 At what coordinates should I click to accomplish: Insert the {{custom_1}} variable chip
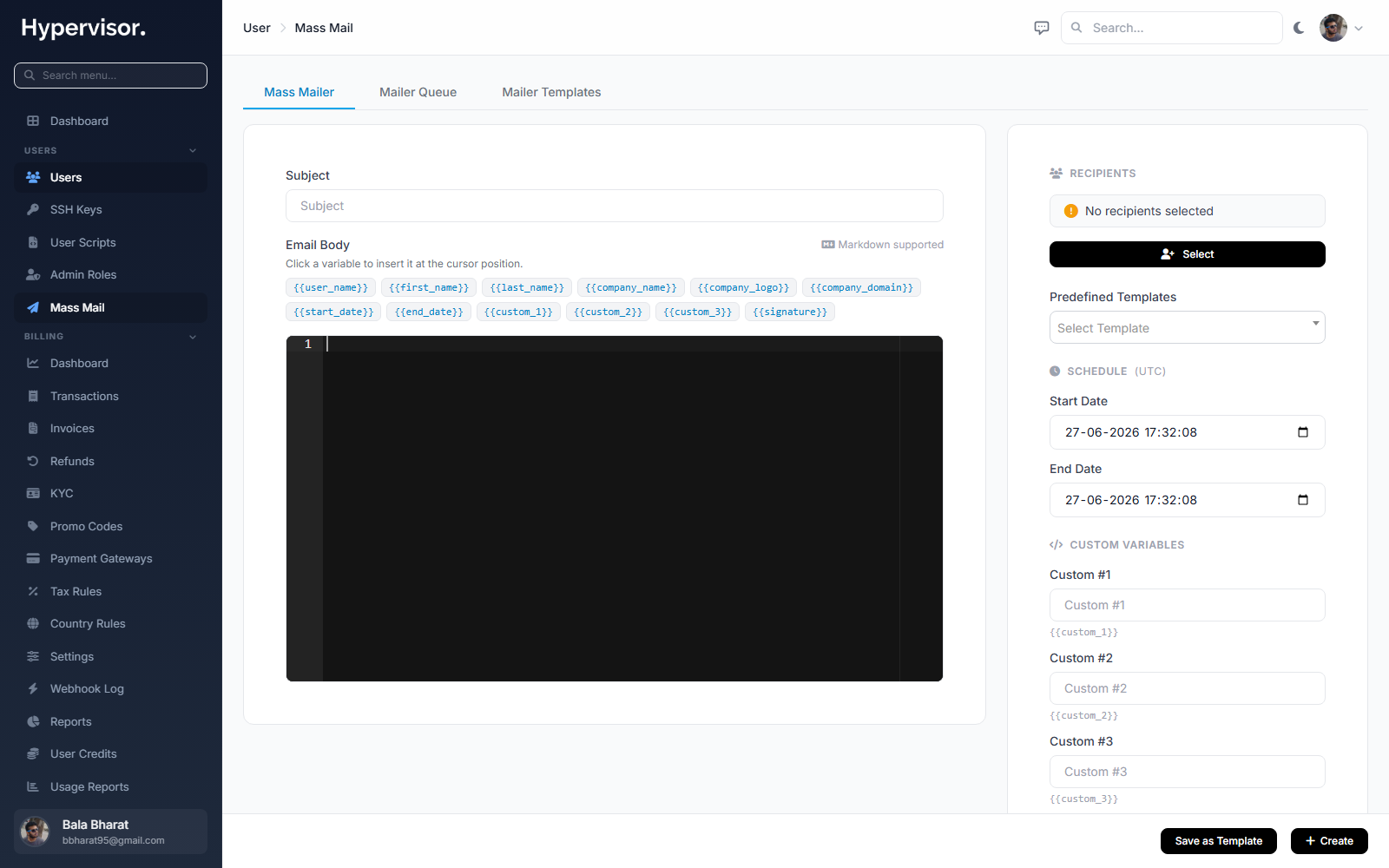[518, 312]
